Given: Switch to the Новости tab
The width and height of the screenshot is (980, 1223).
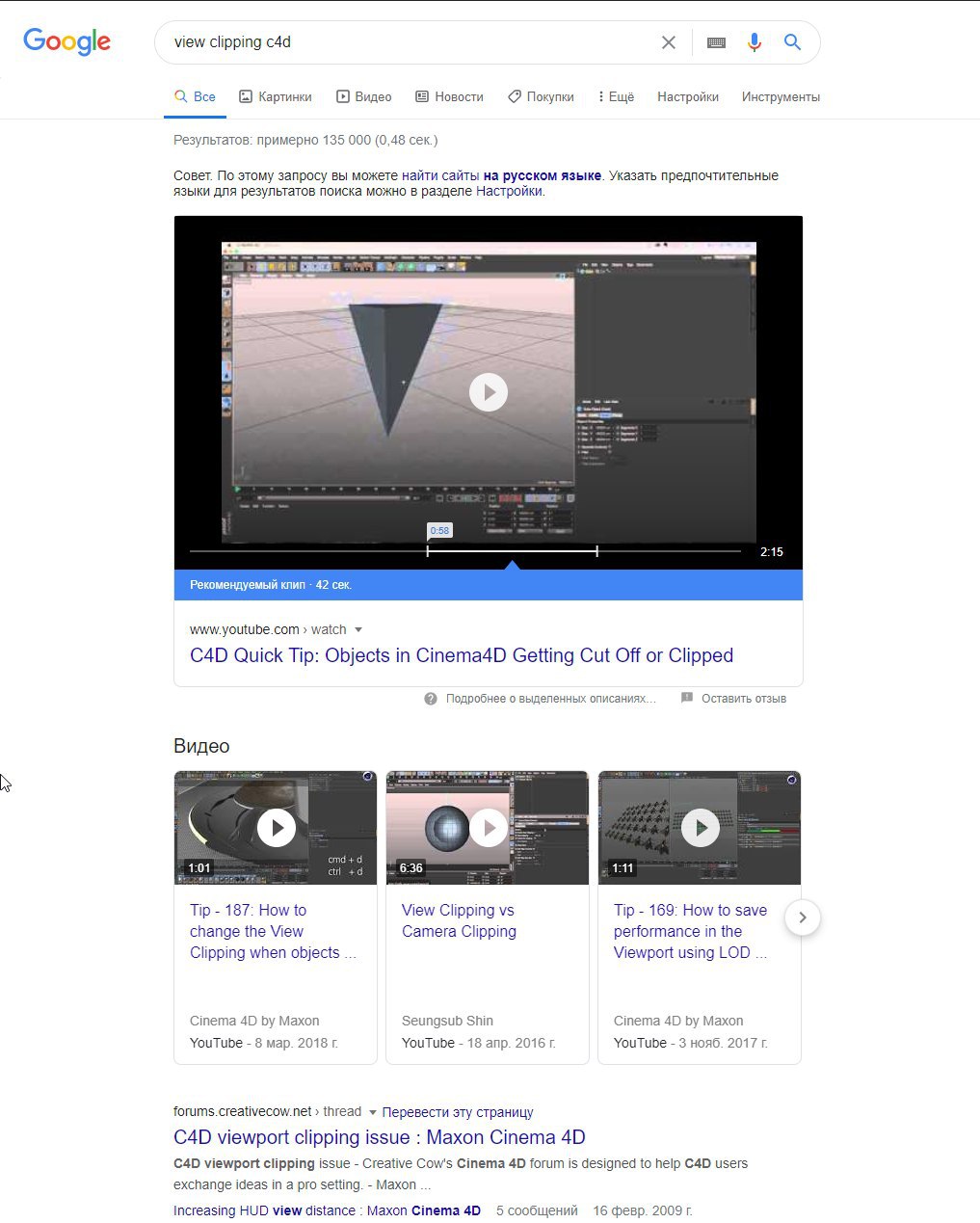Looking at the screenshot, I should click(449, 96).
